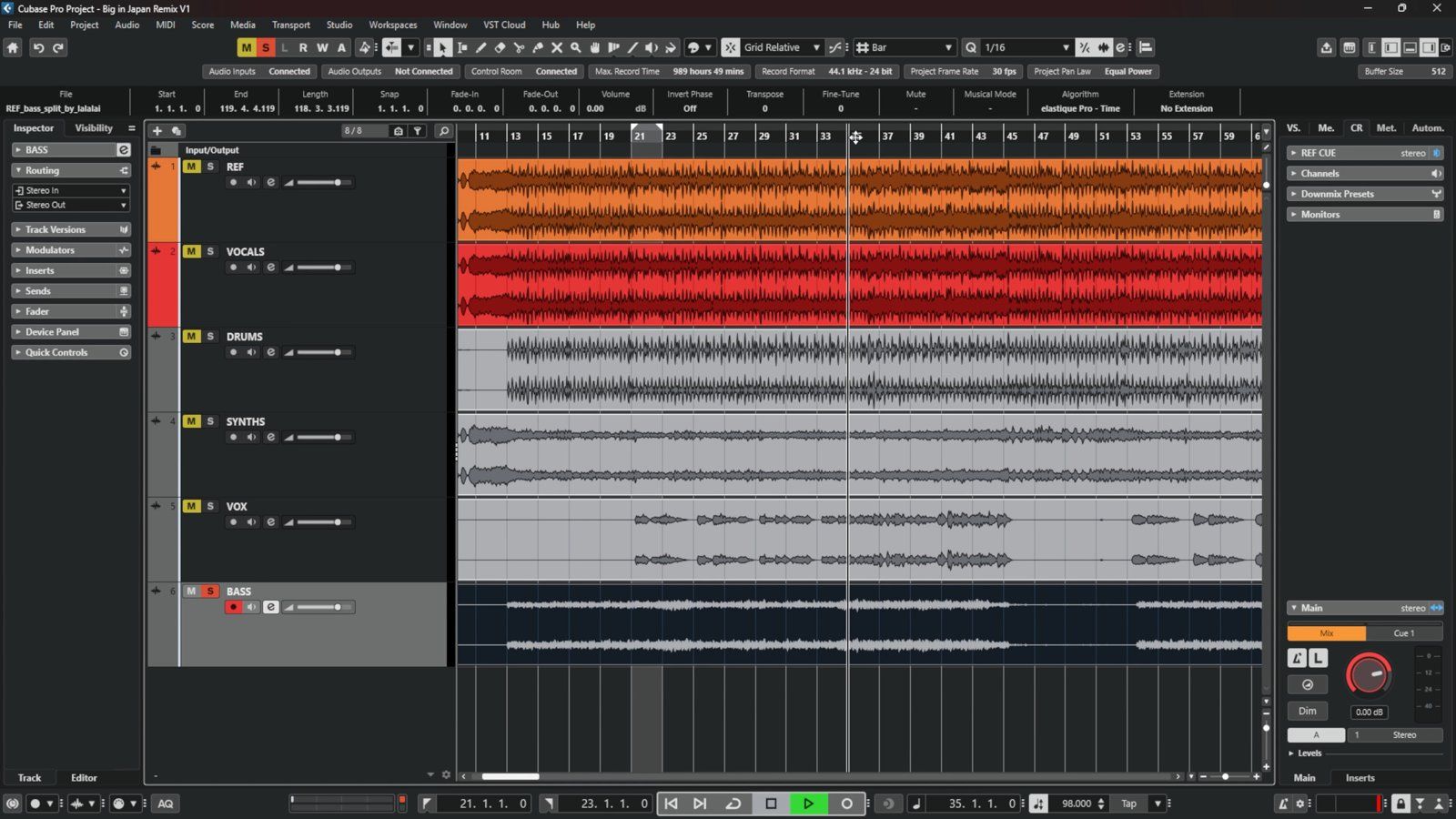The width and height of the screenshot is (1456, 819).
Task: Click the Export audio mixdown icon
Action: pos(1327,47)
